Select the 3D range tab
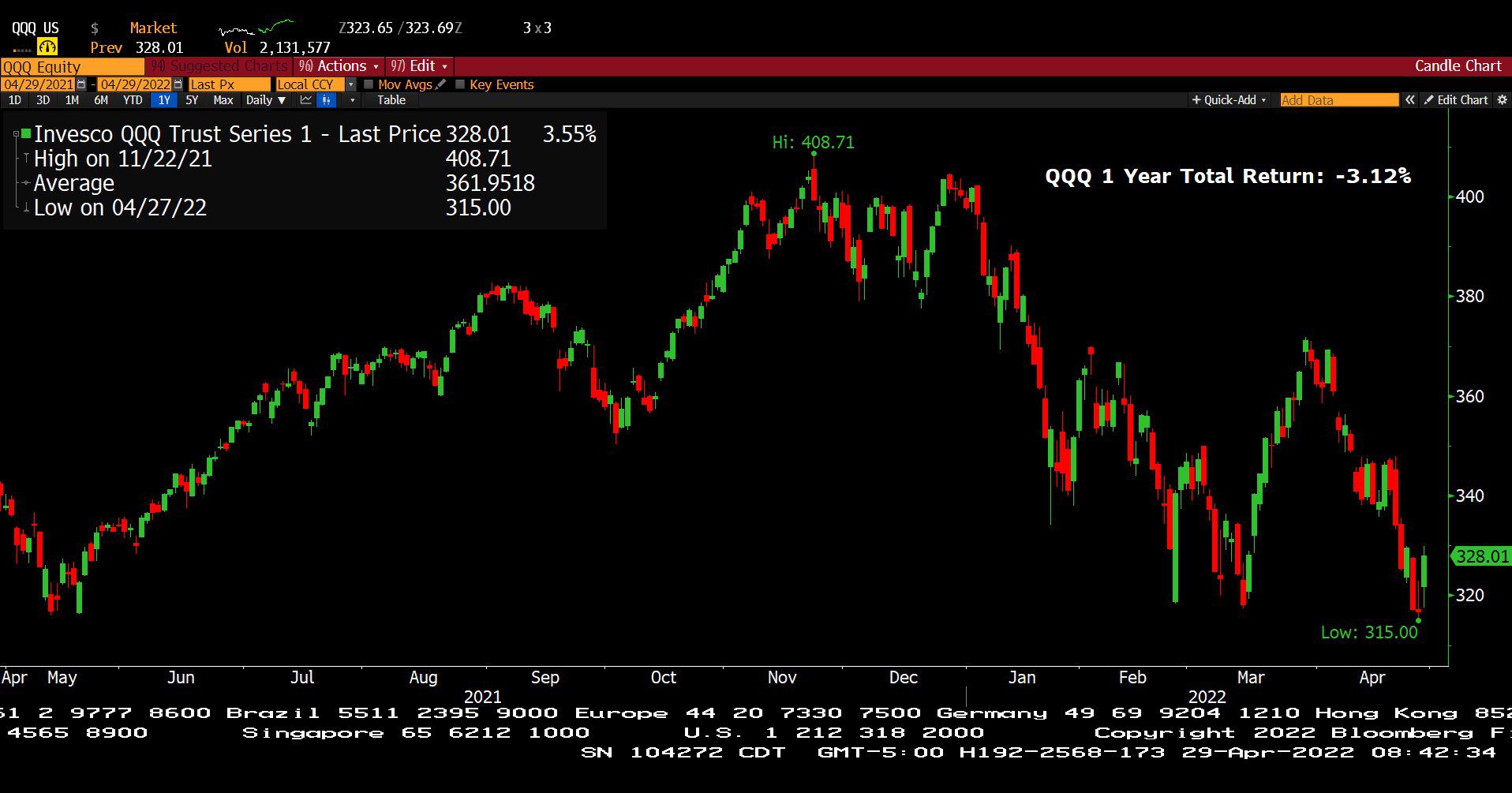Viewport: 1512px width, 793px height. pos(43,100)
